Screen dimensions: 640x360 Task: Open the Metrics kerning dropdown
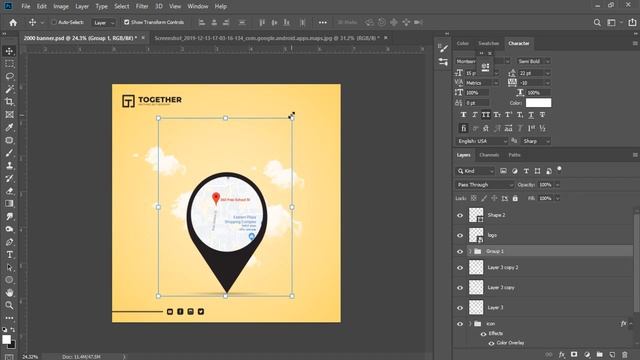[x=482, y=83]
